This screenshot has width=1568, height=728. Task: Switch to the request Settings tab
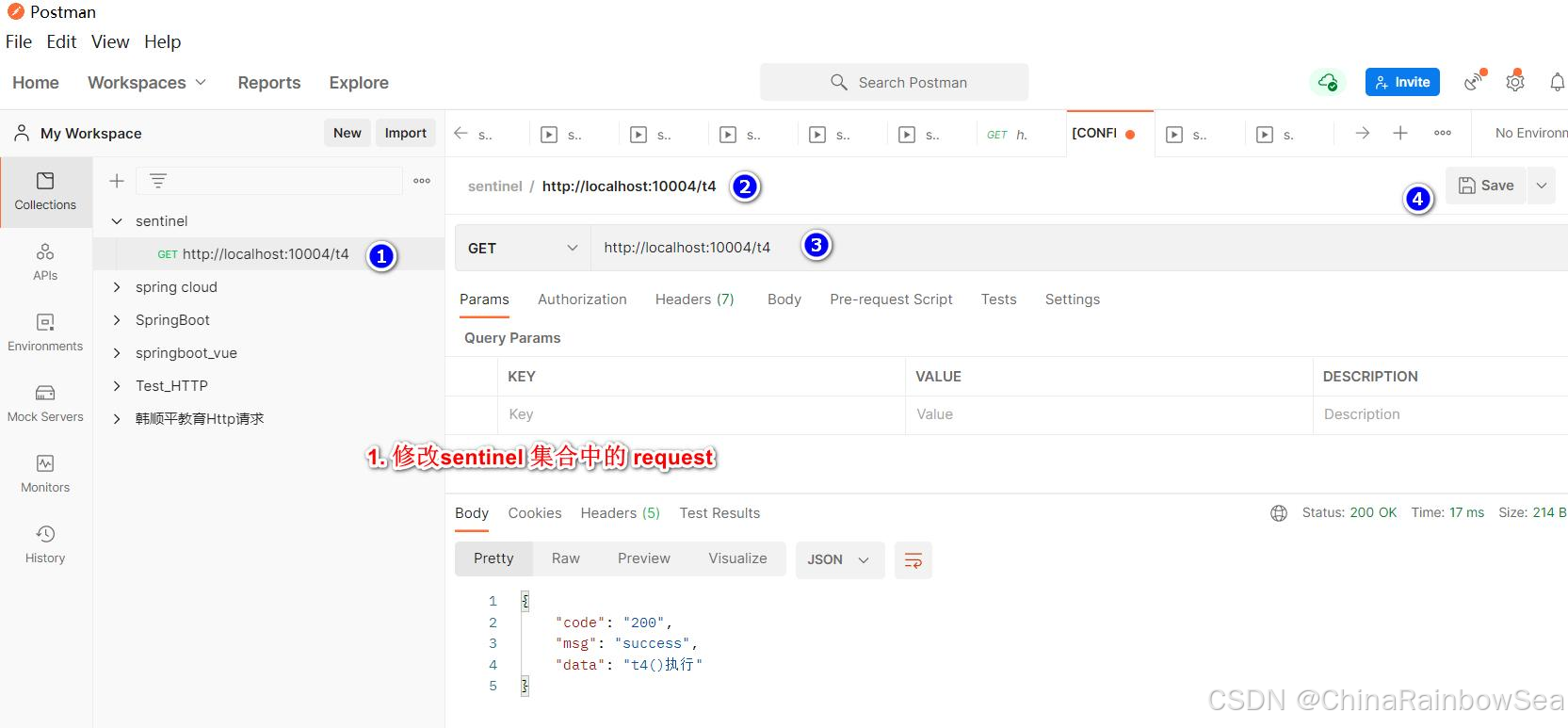click(x=1072, y=299)
